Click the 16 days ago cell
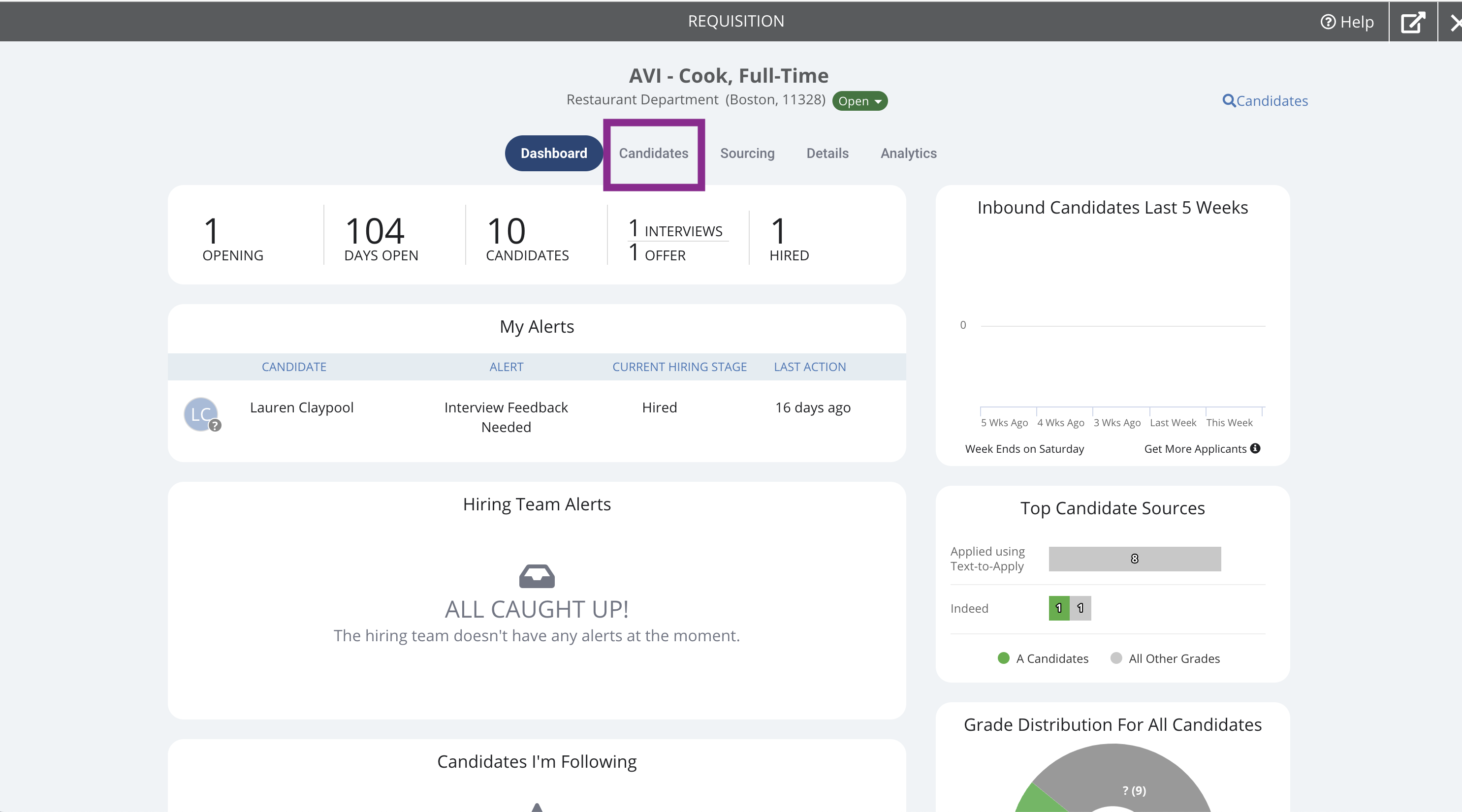 coord(813,407)
